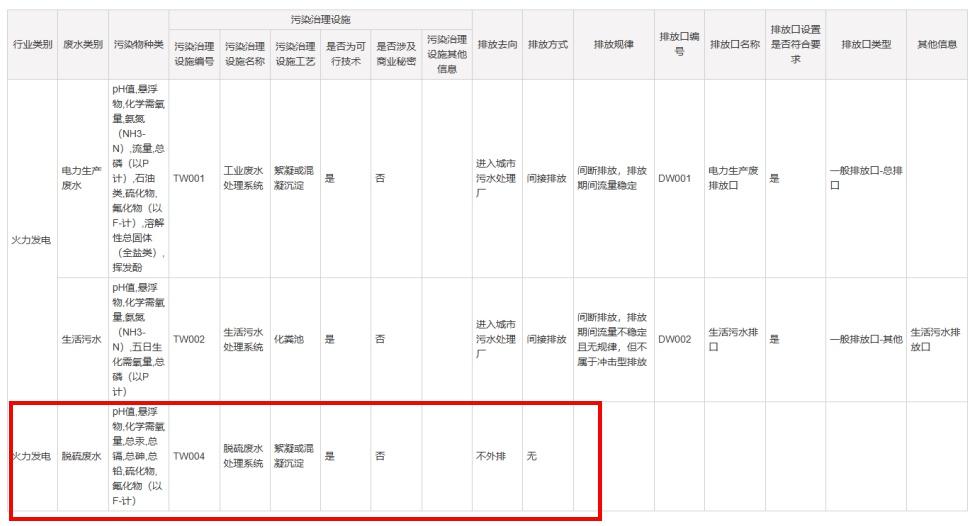The height and width of the screenshot is (526, 979).
Task: Click the 废水类别 column header
Action: (82, 44)
